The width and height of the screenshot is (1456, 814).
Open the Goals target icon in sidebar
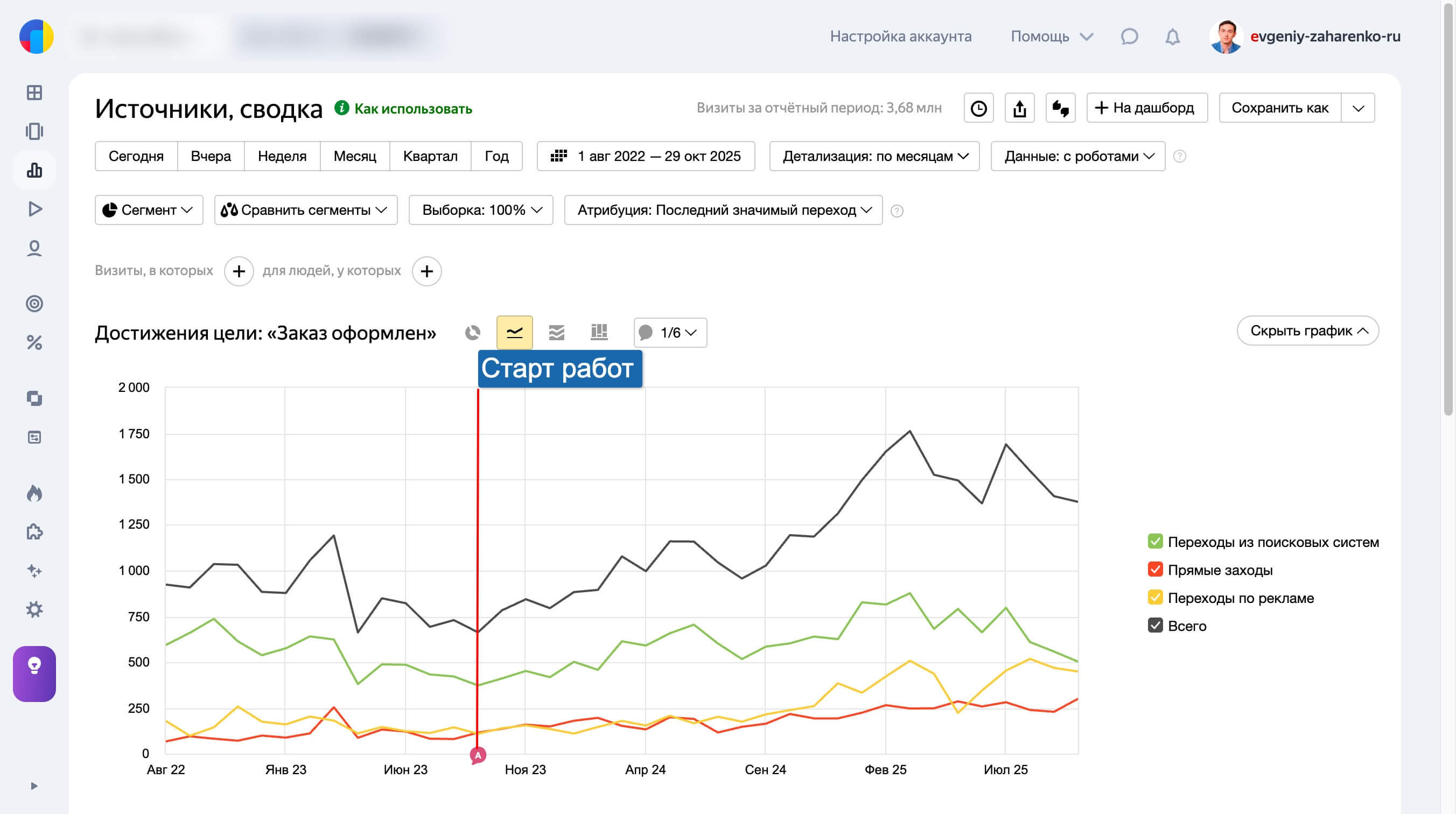click(34, 304)
